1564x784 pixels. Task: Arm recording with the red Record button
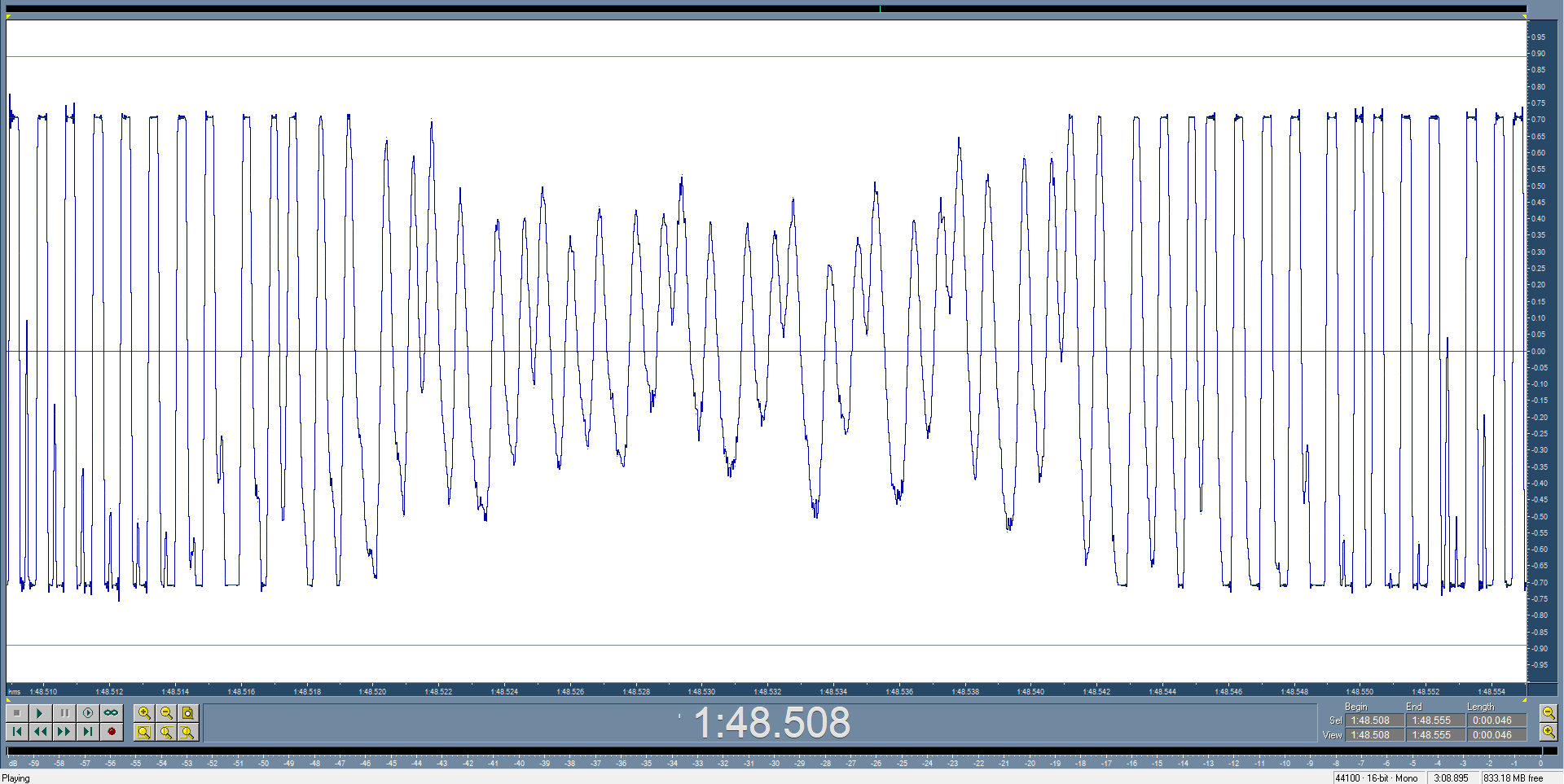[x=112, y=732]
